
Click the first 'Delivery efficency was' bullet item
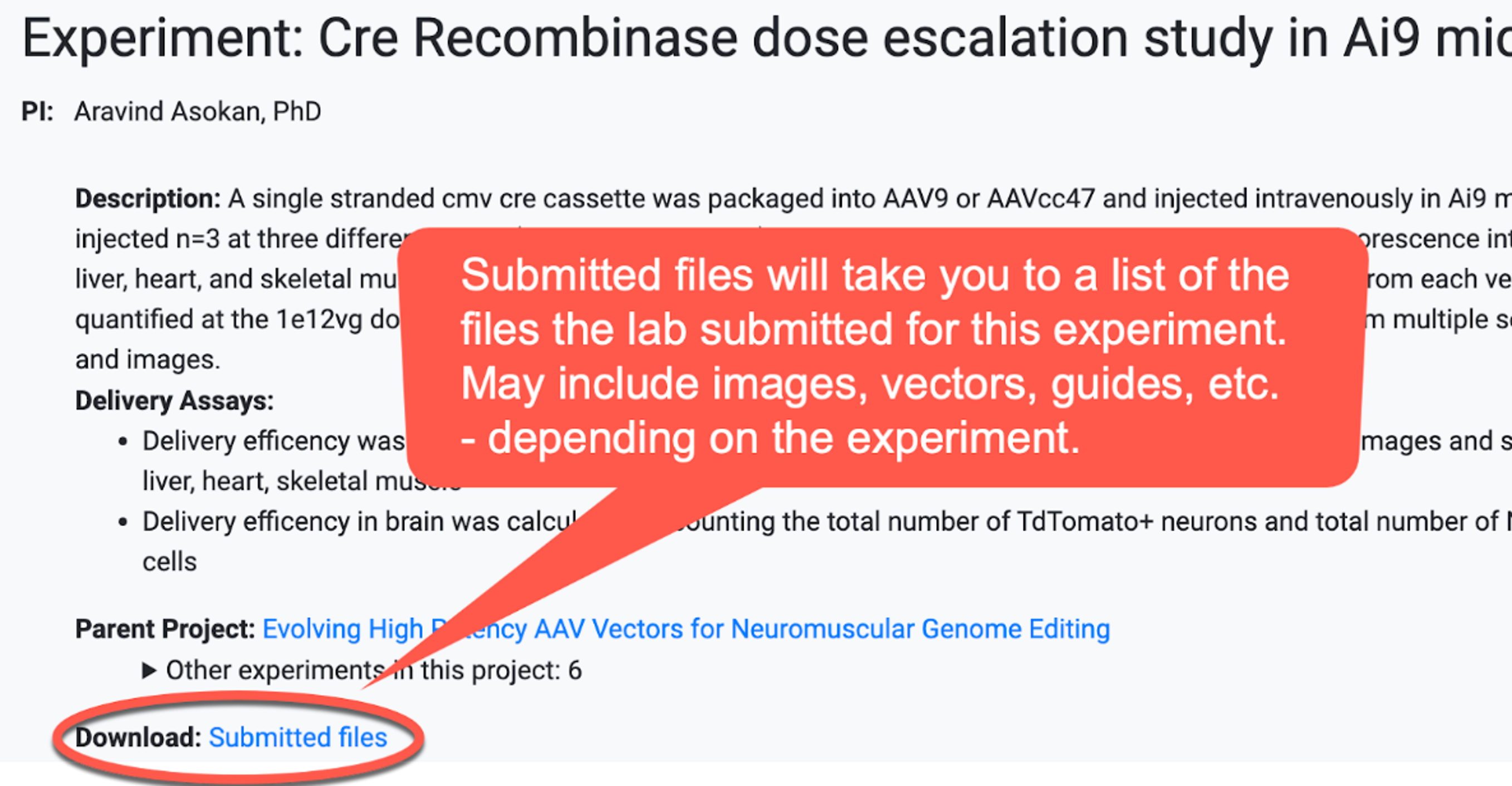(x=273, y=441)
